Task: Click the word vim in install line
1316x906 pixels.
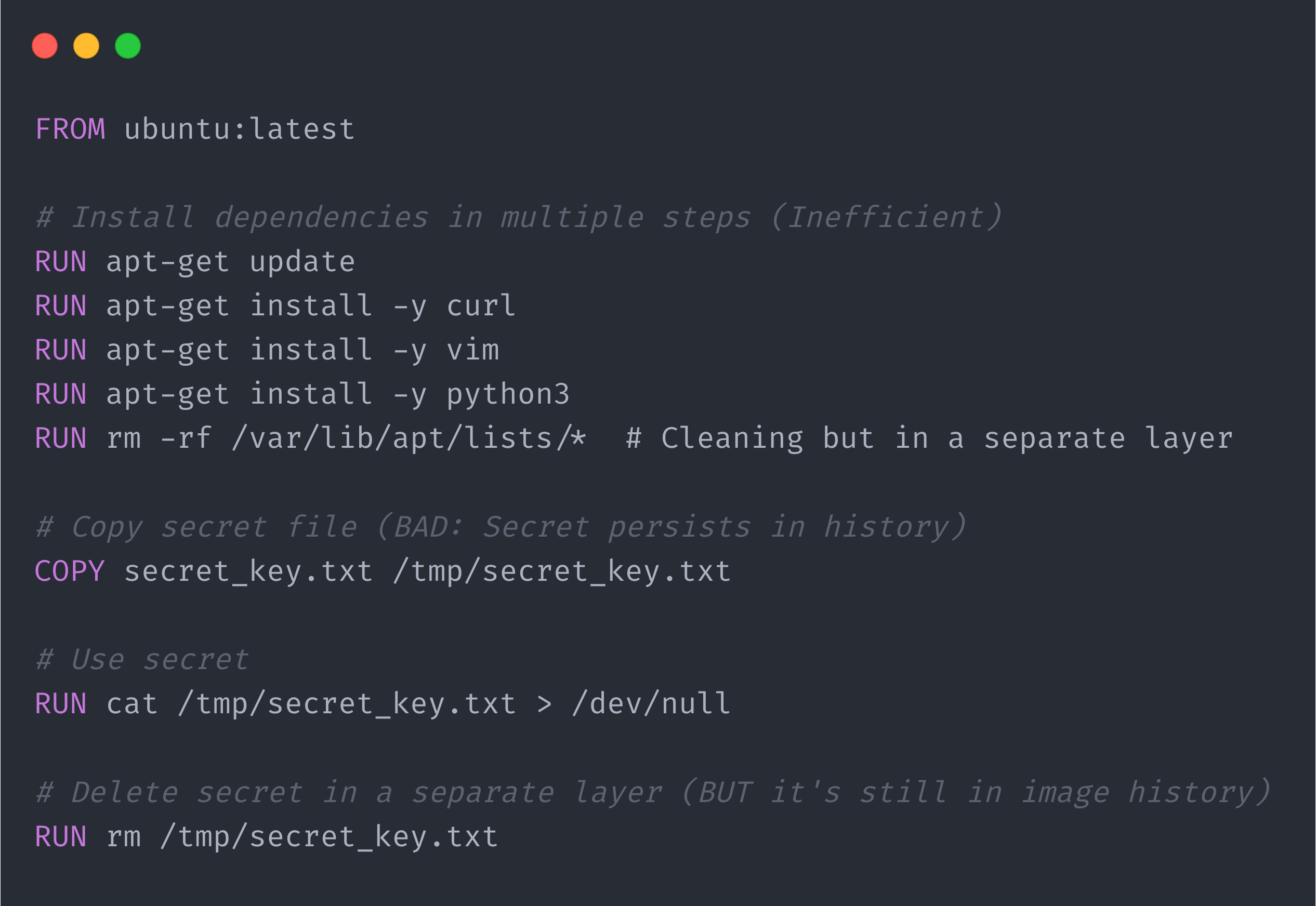Action: click(472, 350)
